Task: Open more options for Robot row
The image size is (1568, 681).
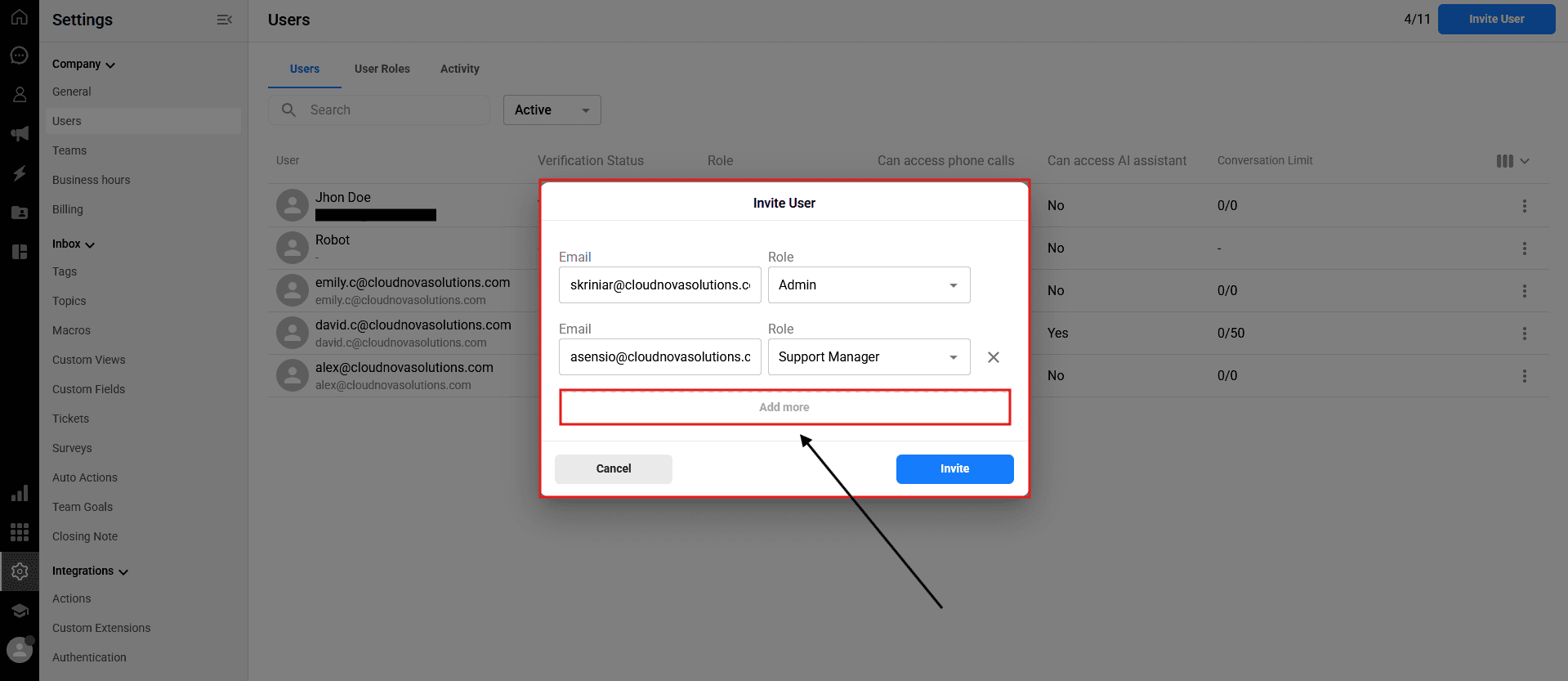Action: [1524, 249]
